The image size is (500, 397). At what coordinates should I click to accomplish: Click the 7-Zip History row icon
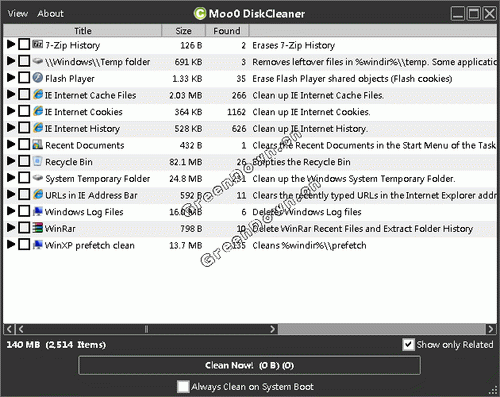pyautogui.click(x=38, y=44)
